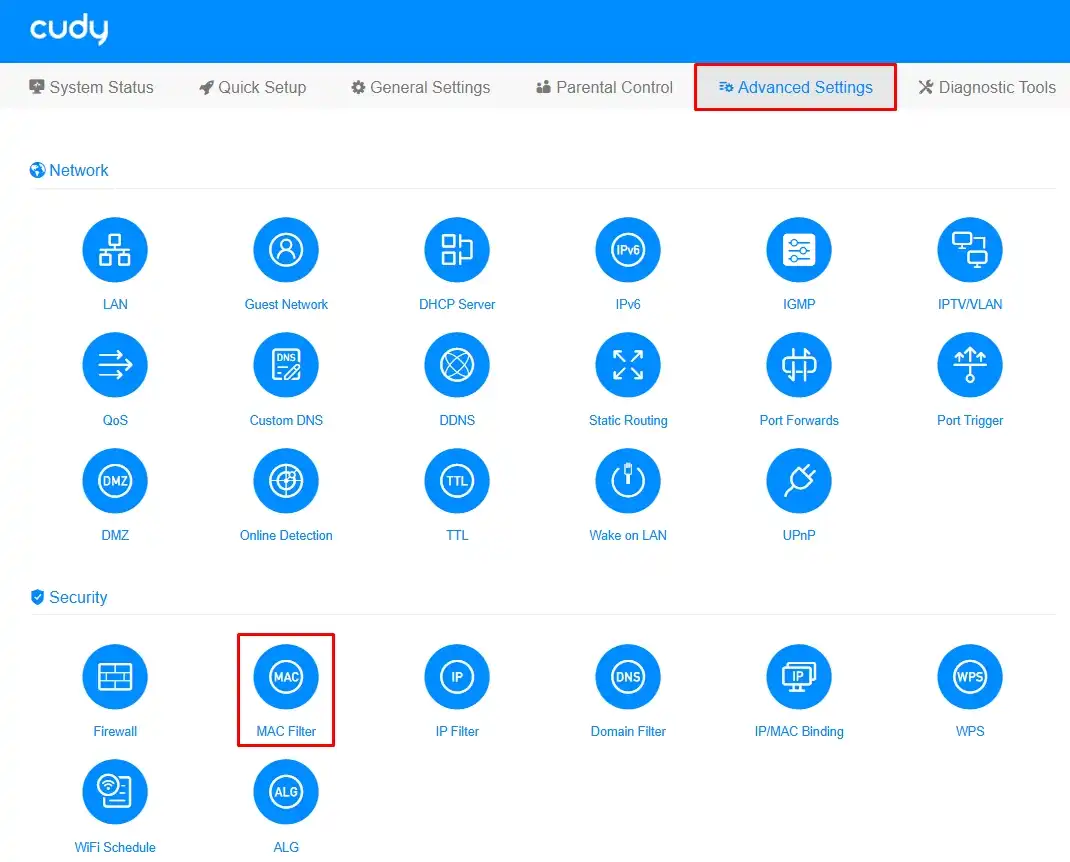Open IPv6 settings icon
The image size is (1070, 862).
pos(628,250)
